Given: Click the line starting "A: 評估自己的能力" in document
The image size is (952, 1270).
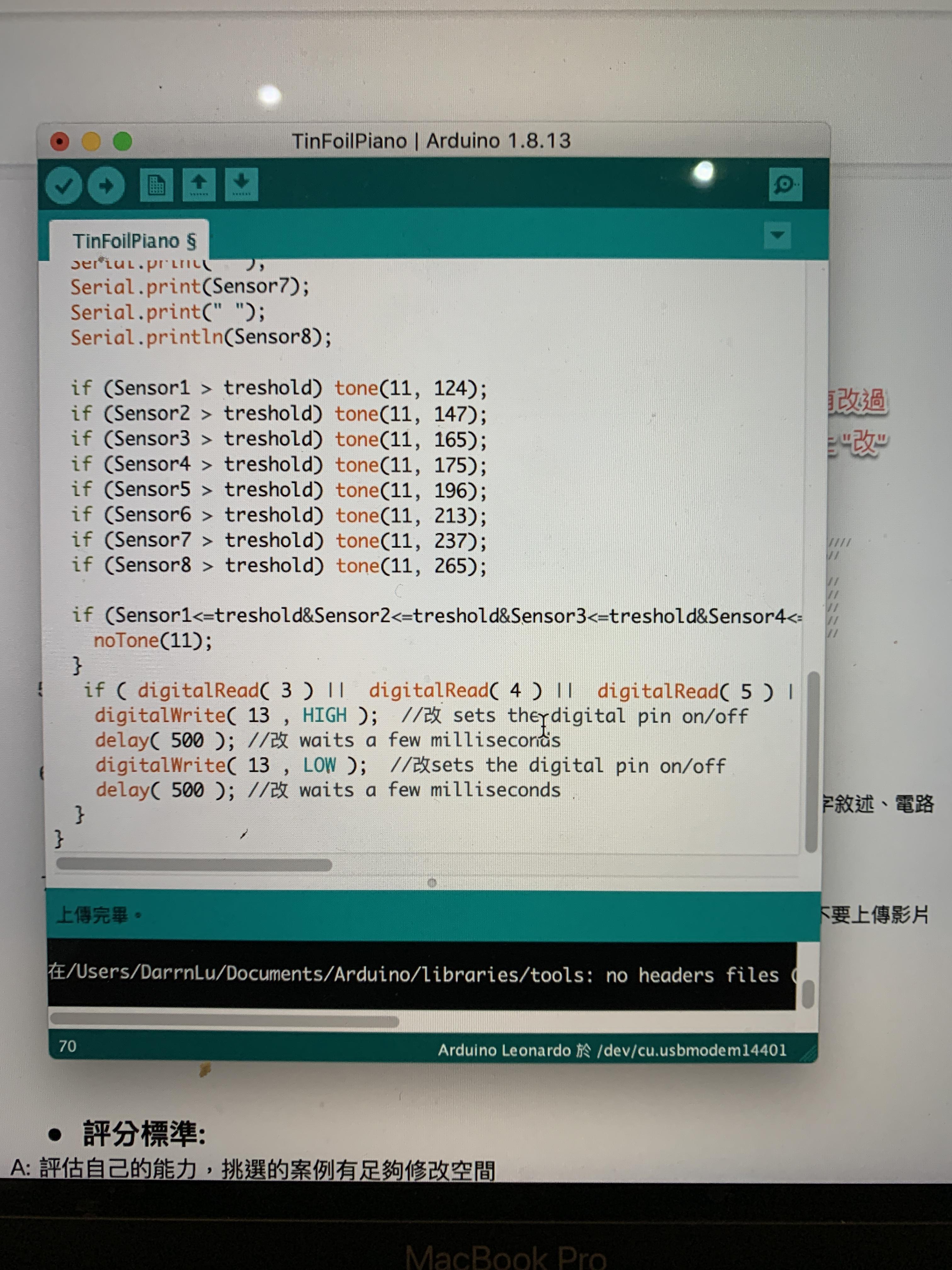Looking at the screenshot, I should click(x=253, y=1170).
